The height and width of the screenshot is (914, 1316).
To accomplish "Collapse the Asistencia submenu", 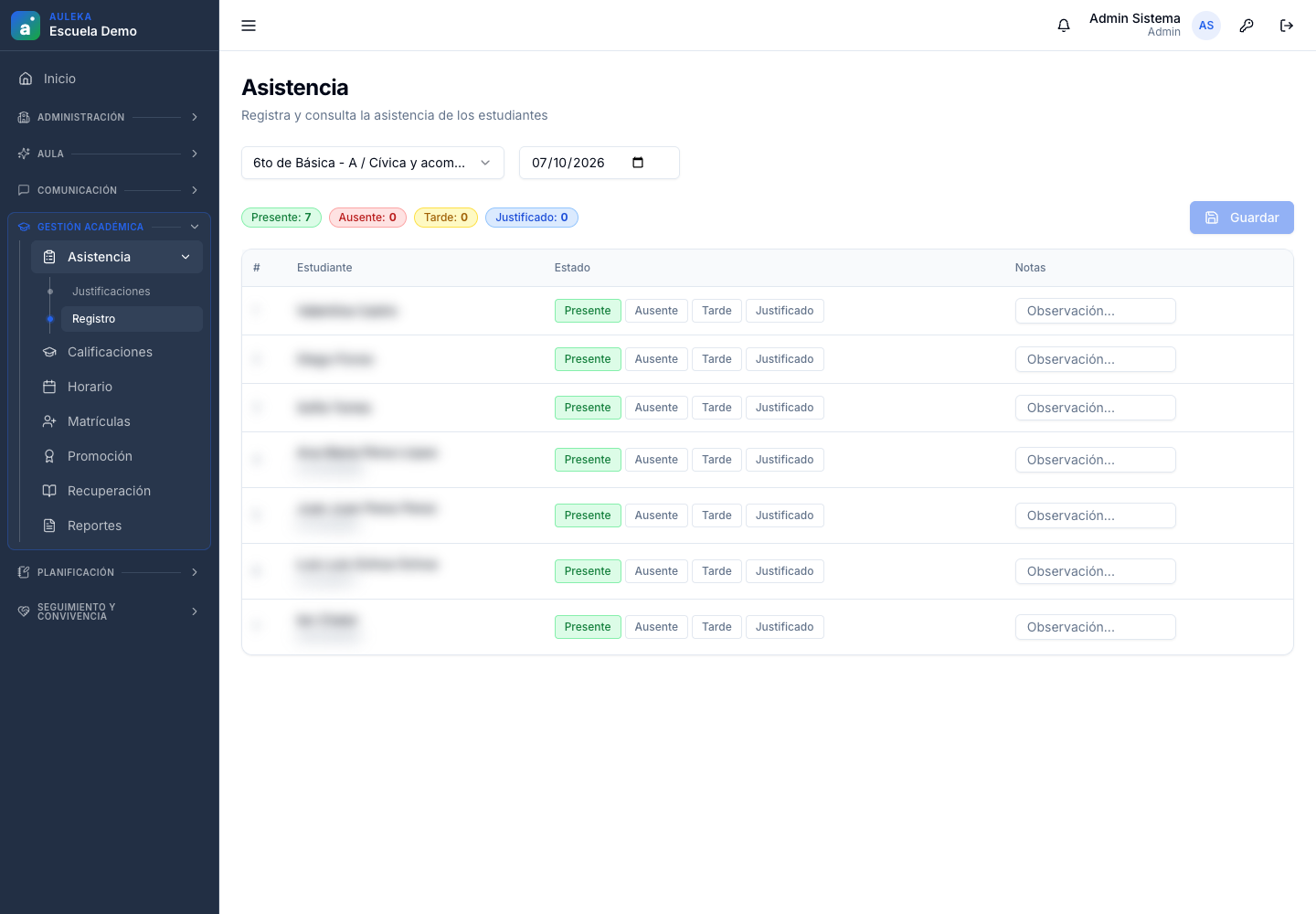I will 117,257.
